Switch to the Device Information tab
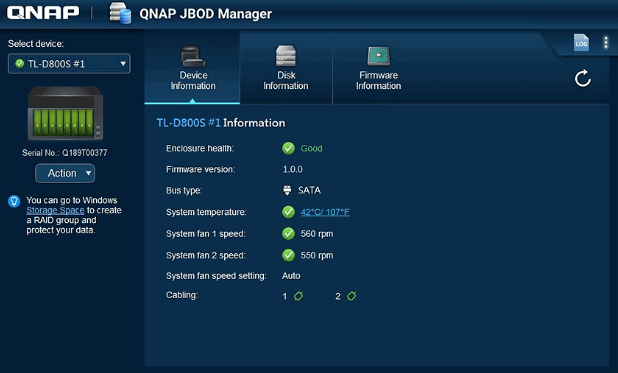This screenshot has height=373, width=618. click(193, 68)
